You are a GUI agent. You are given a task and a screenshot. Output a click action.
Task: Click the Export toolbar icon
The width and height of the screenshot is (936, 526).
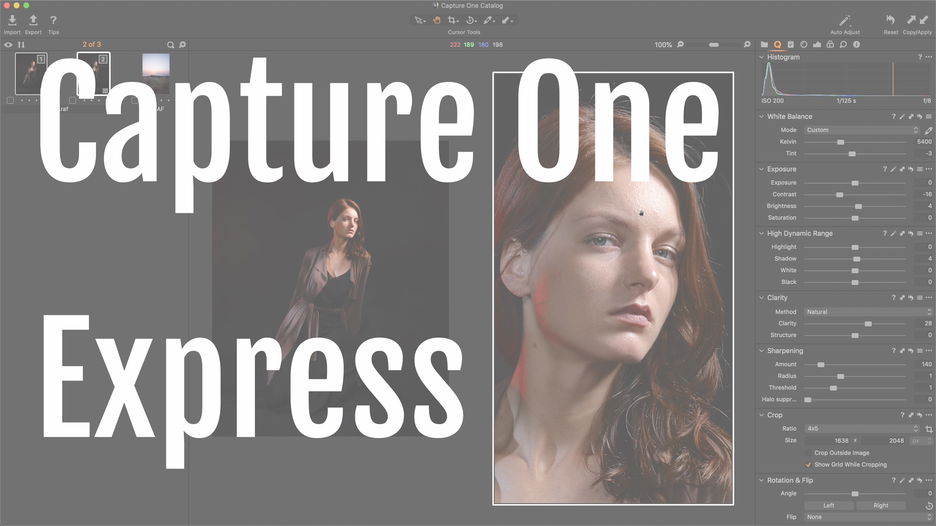[x=33, y=20]
